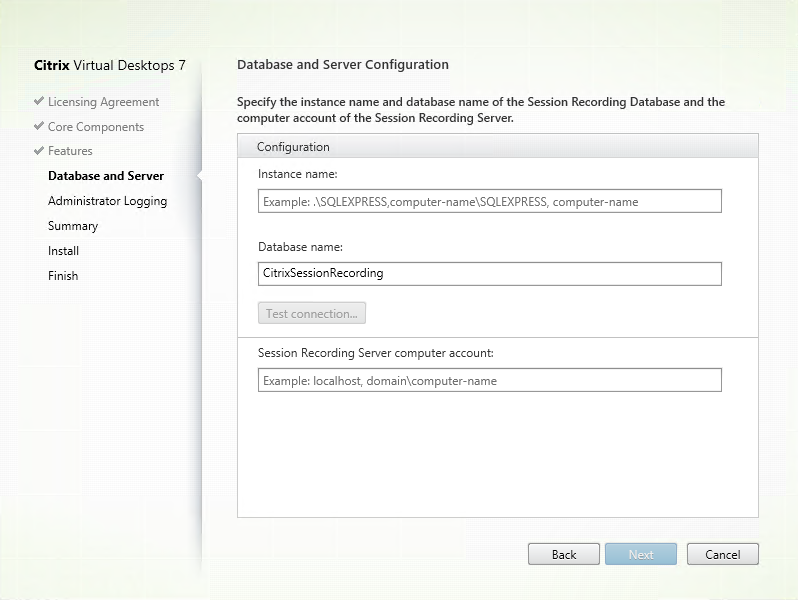This screenshot has height=600, width=798.
Task: Cancel the installation wizard
Action: (722, 554)
